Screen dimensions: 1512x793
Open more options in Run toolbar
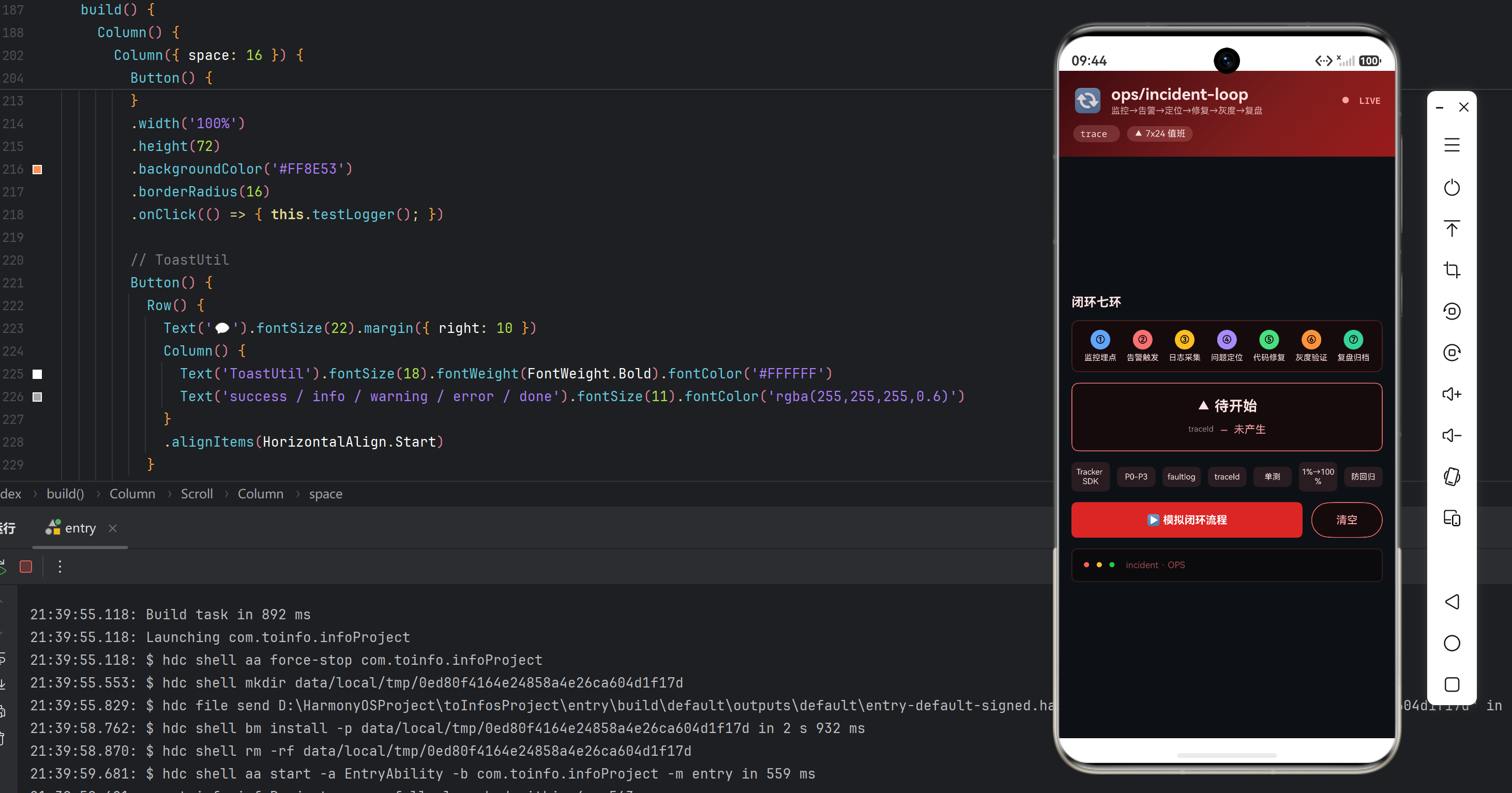pos(60,567)
